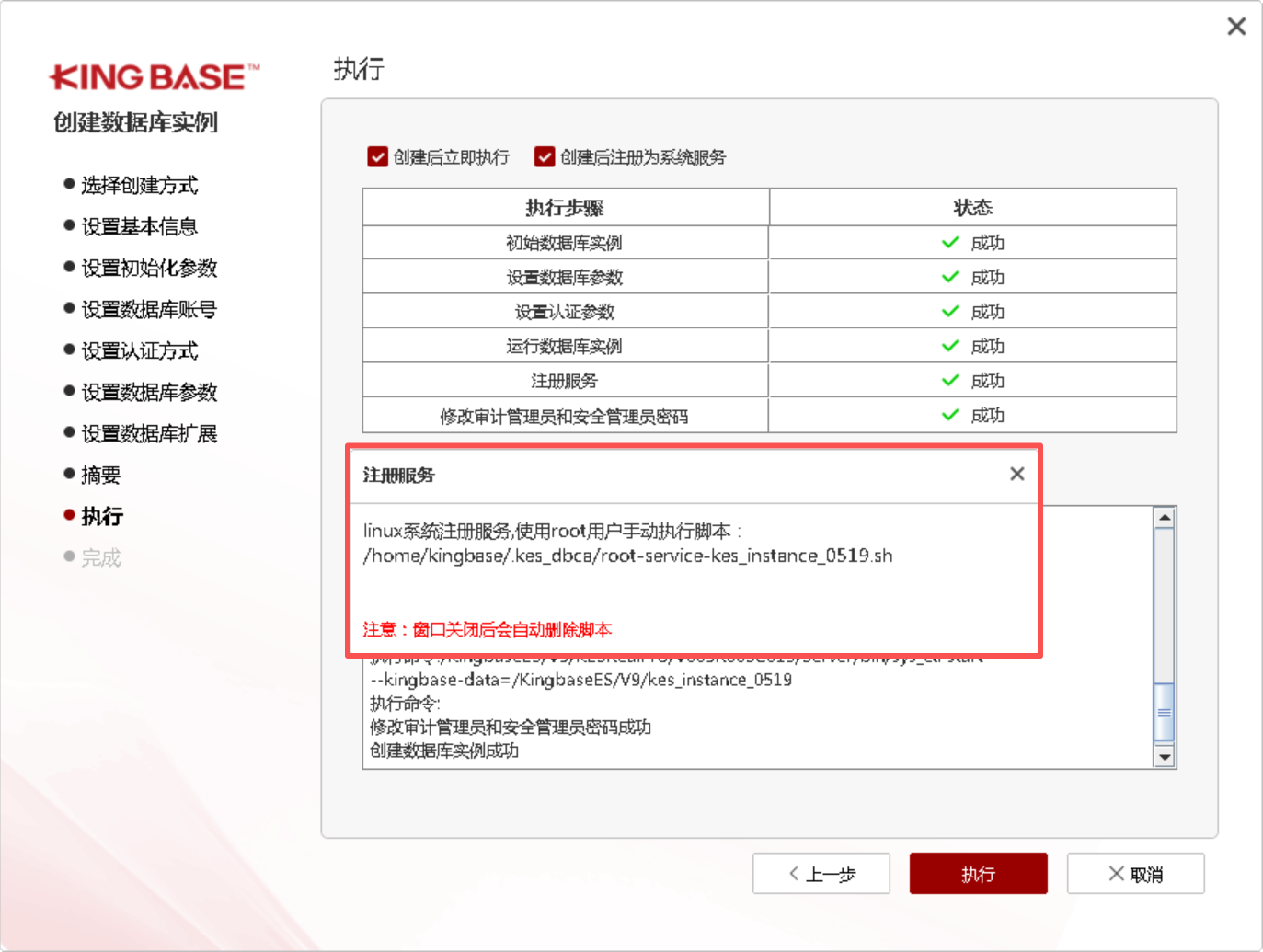The height and width of the screenshot is (952, 1263).
Task: Click the 状态 column header
Action: point(973,208)
